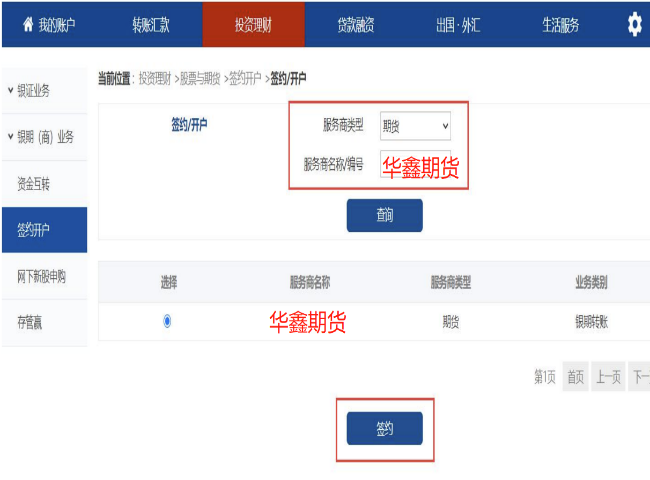Image resolution: width=650 pixels, height=480 pixels.
Task: Select the 华鑫期货 row radio button
Action: click(x=167, y=321)
